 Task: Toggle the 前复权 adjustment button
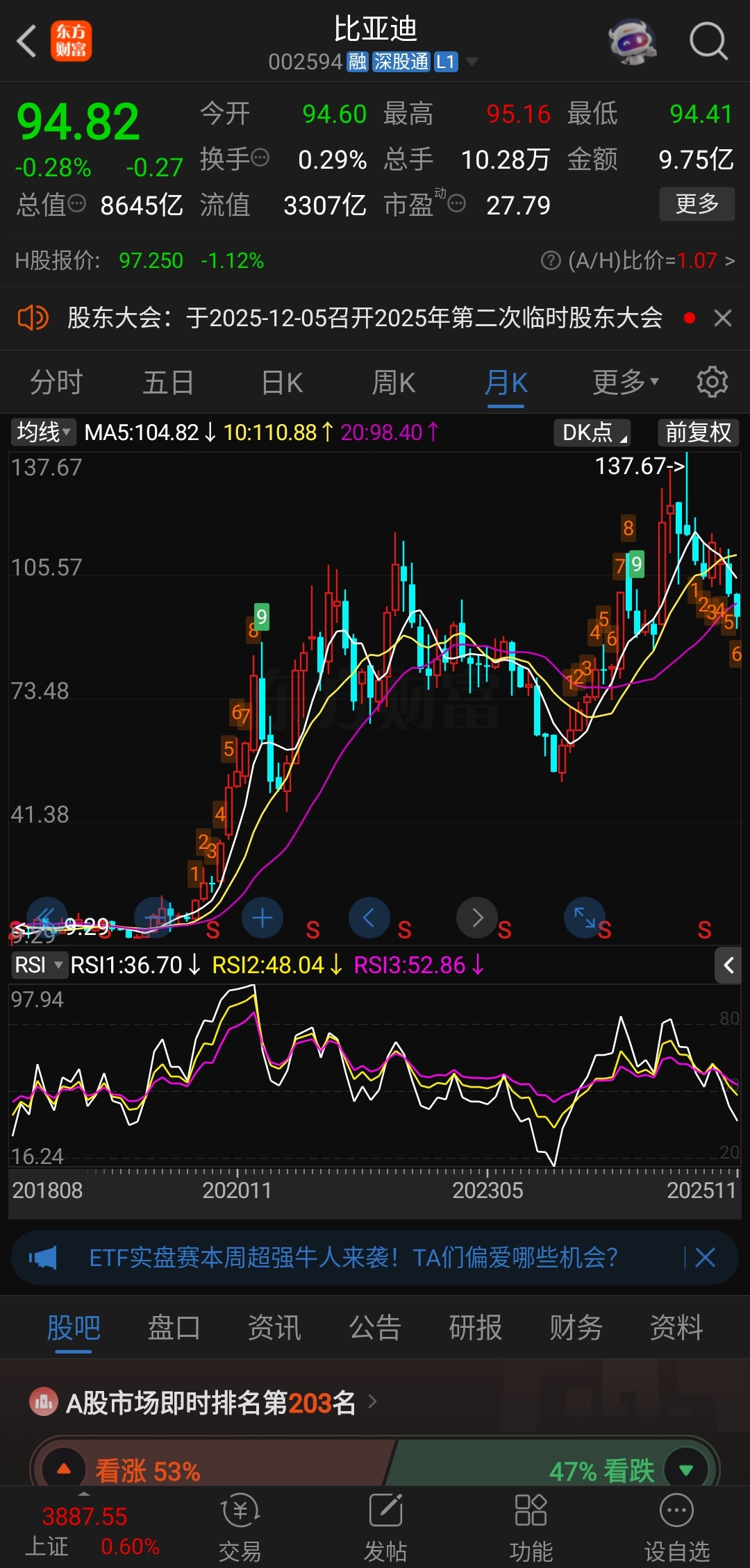tap(698, 432)
